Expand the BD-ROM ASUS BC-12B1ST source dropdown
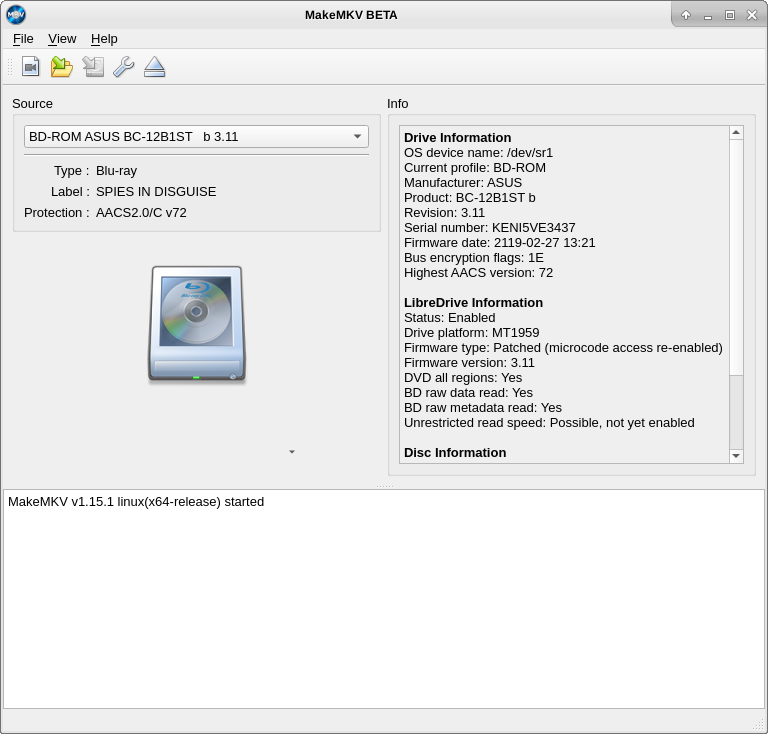Screen dimensions: 768x734 tap(196, 137)
